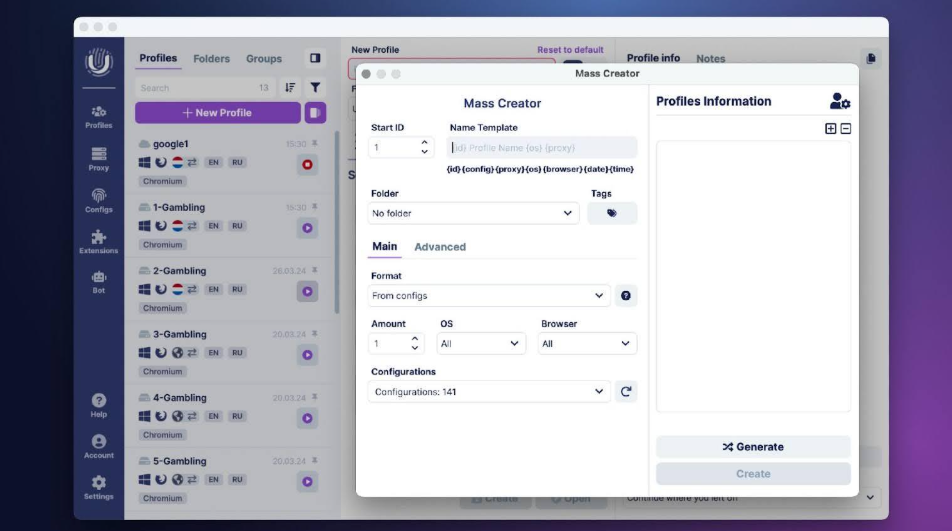Click the New Profile button

point(217,113)
